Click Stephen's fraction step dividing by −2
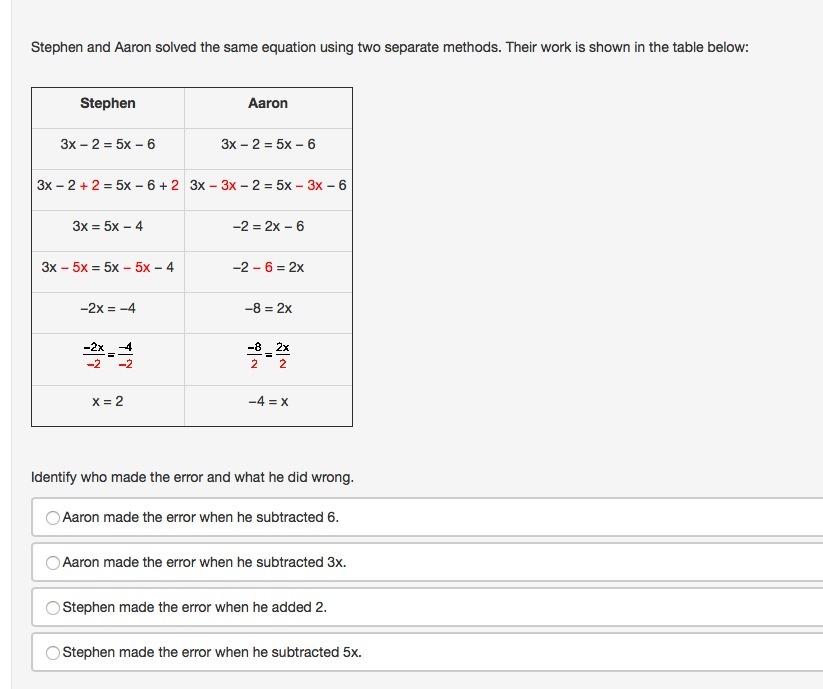 [x=108, y=355]
